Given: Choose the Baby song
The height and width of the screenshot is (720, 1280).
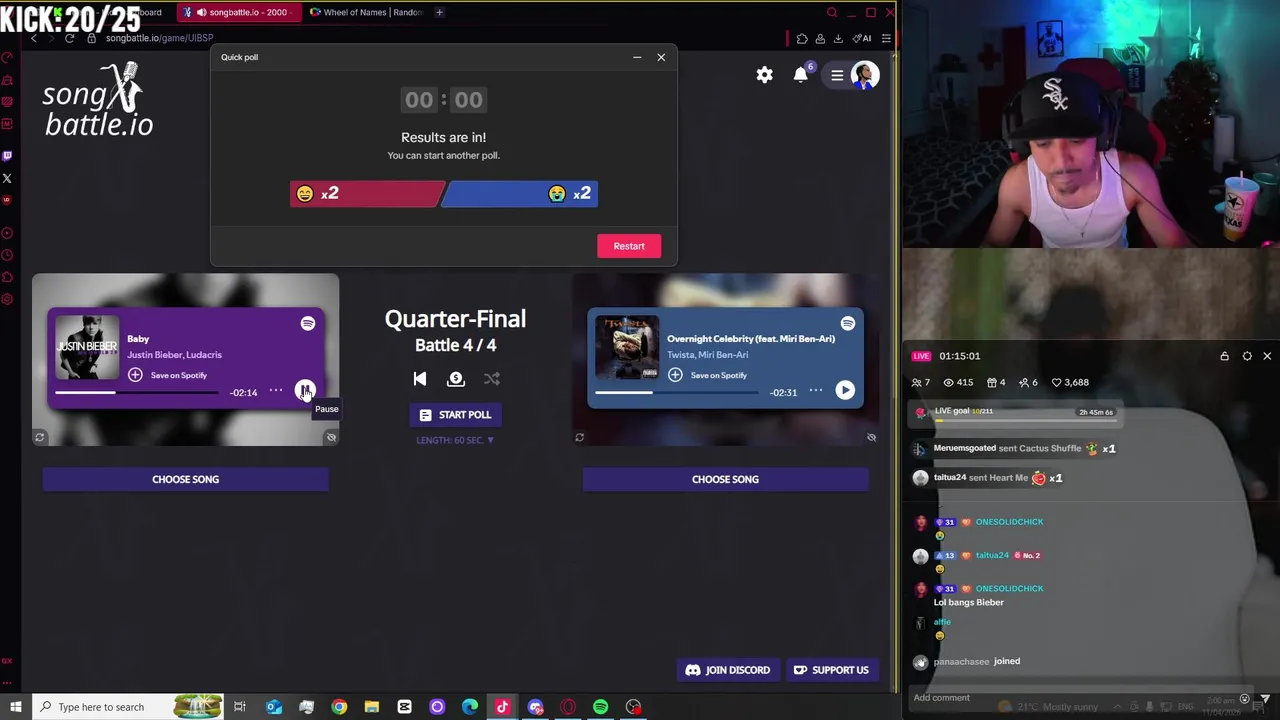Looking at the screenshot, I should 185,479.
